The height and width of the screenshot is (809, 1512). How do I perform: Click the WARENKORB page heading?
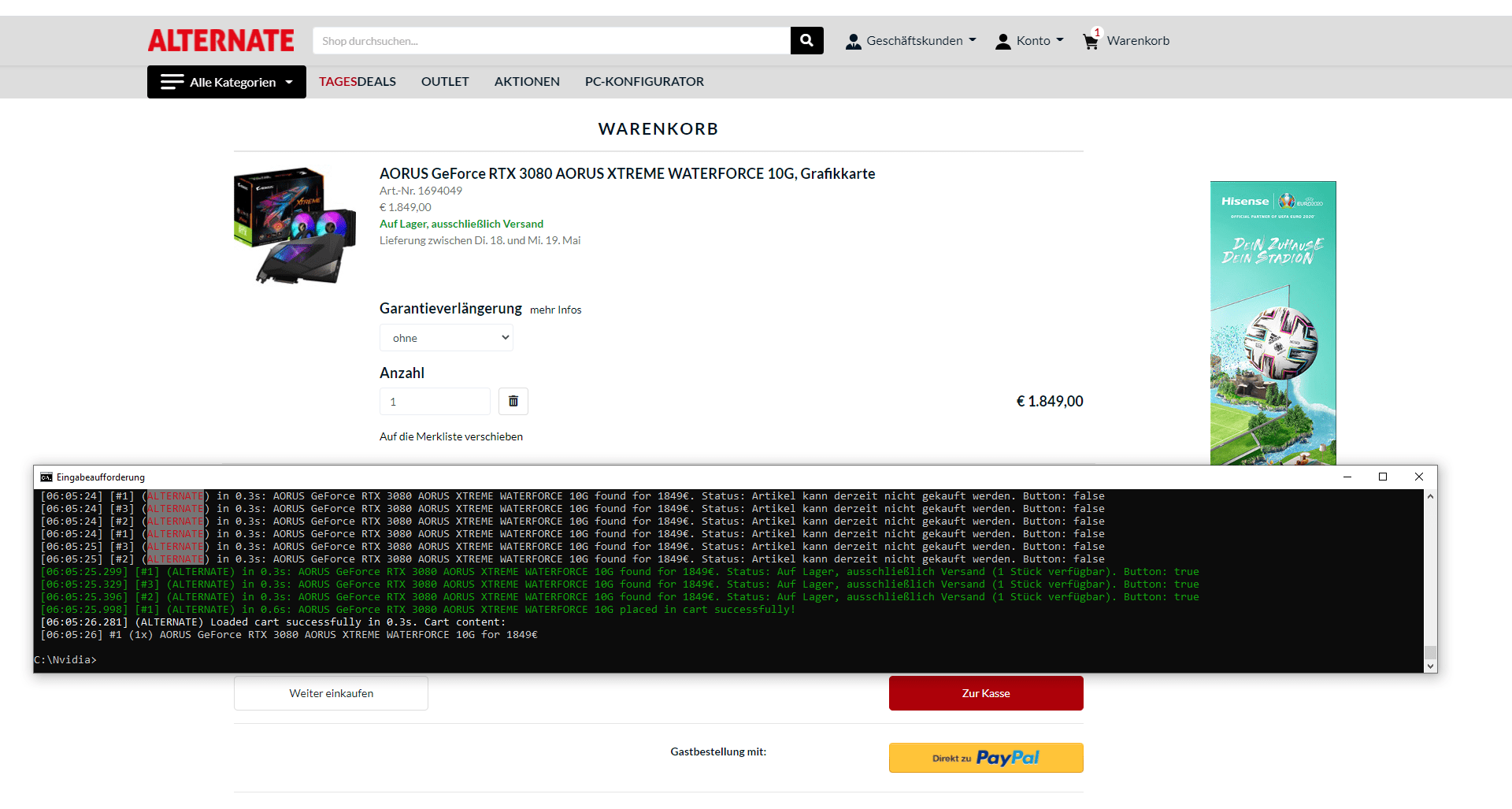[x=658, y=129]
